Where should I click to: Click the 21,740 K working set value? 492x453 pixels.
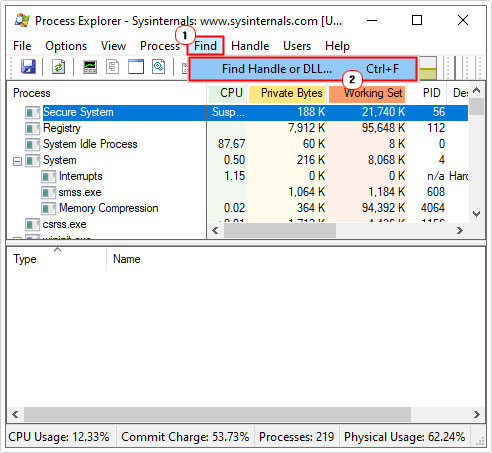coord(384,112)
